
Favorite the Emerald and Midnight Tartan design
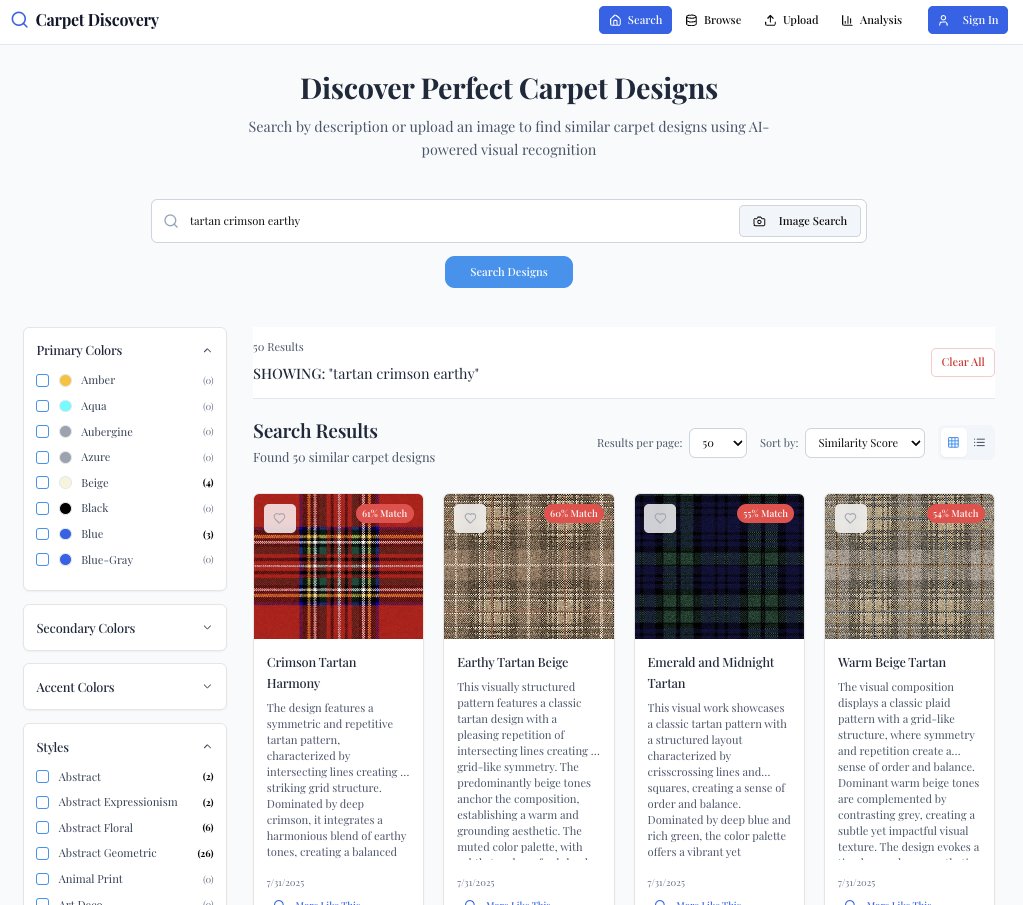coord(660,518)
